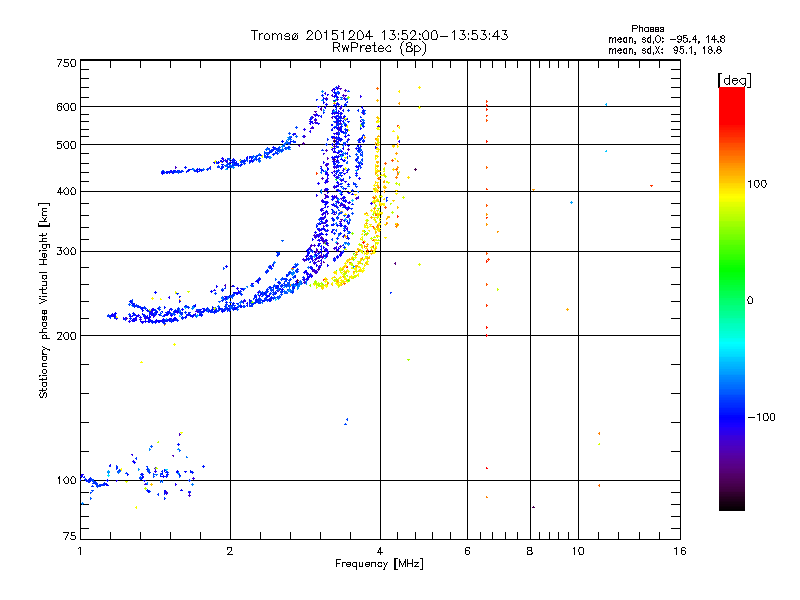The height and width of the screenshot is (600, 800).
Task: Click the "Frequency [MHz]" axis title
Action: coord(379,564)
